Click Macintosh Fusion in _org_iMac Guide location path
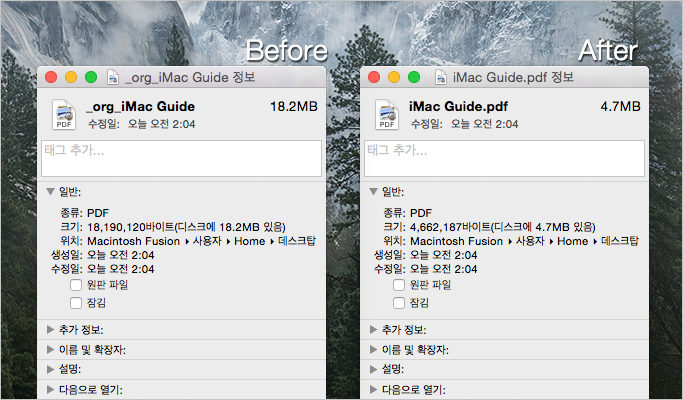 [134, 241]
